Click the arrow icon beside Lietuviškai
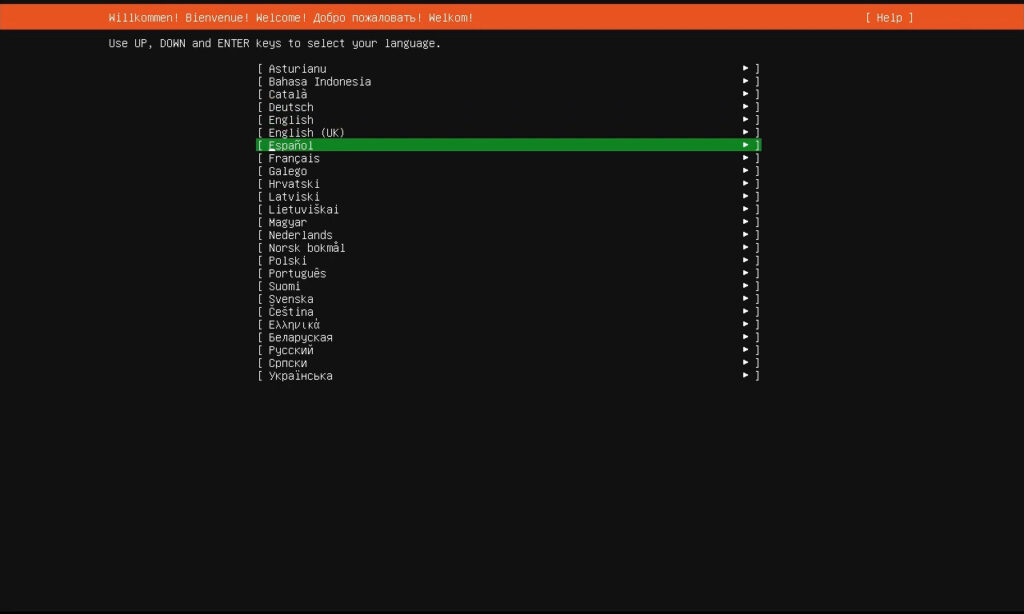This screenshot has width=1024, height=614. (x=746, y=210)
